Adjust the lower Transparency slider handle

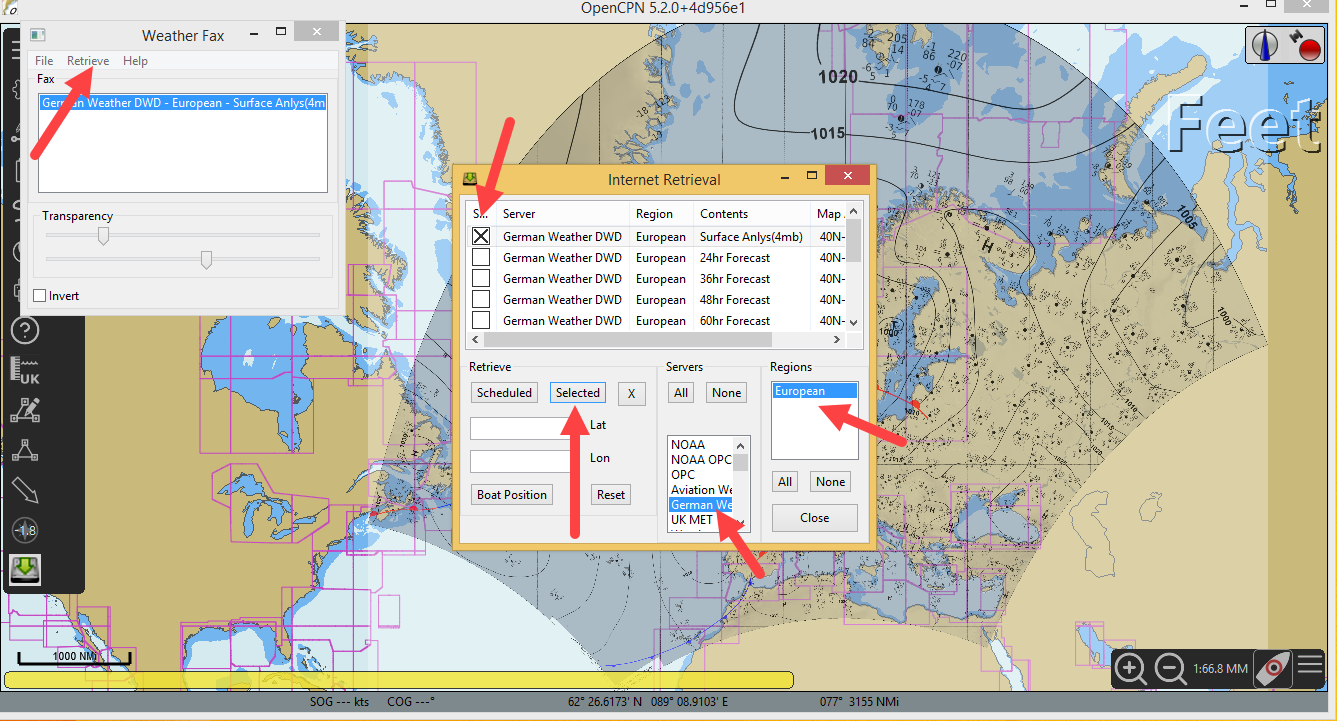[x=206, y=260]
